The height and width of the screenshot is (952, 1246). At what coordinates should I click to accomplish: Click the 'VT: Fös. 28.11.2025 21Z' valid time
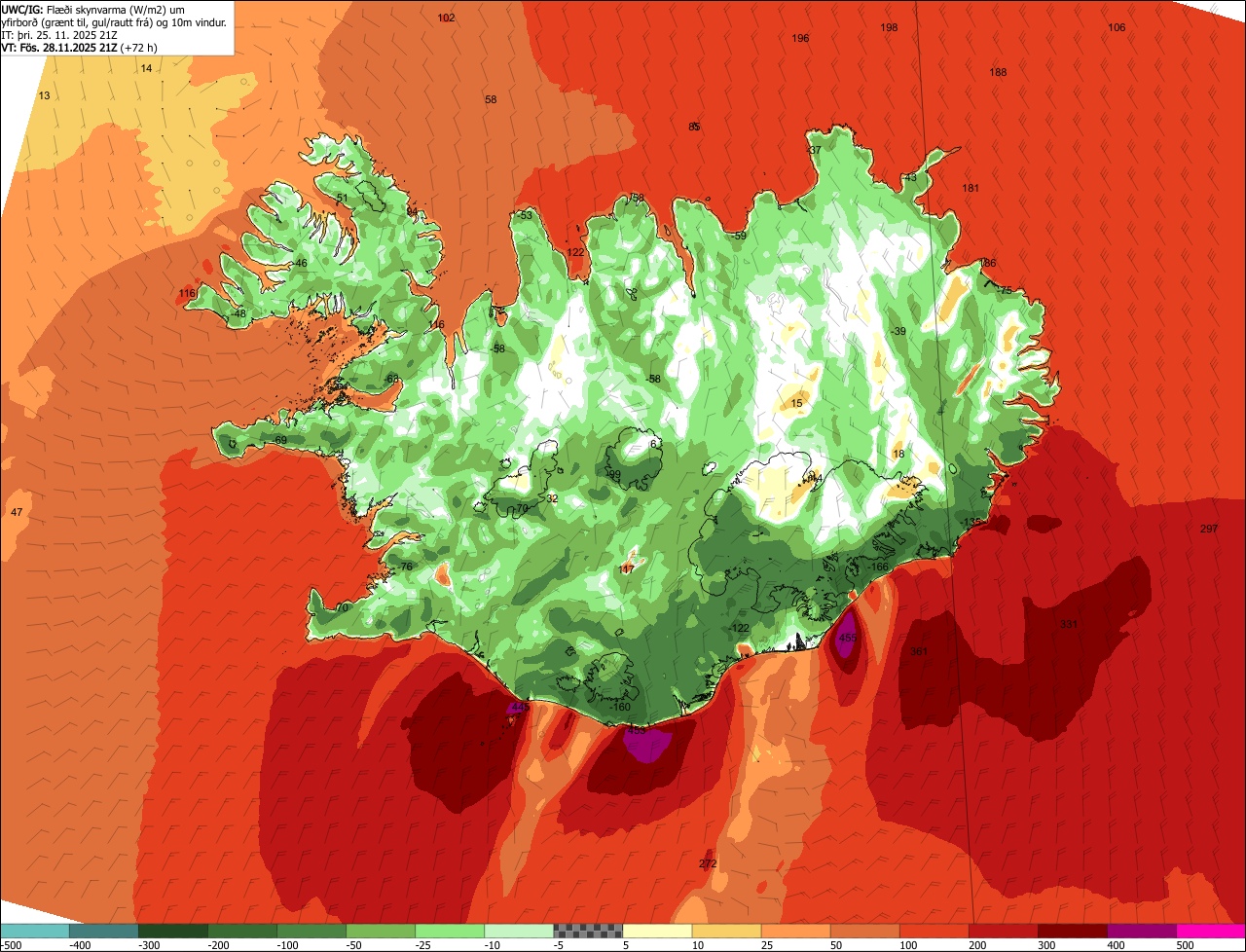tap(60, 48)
